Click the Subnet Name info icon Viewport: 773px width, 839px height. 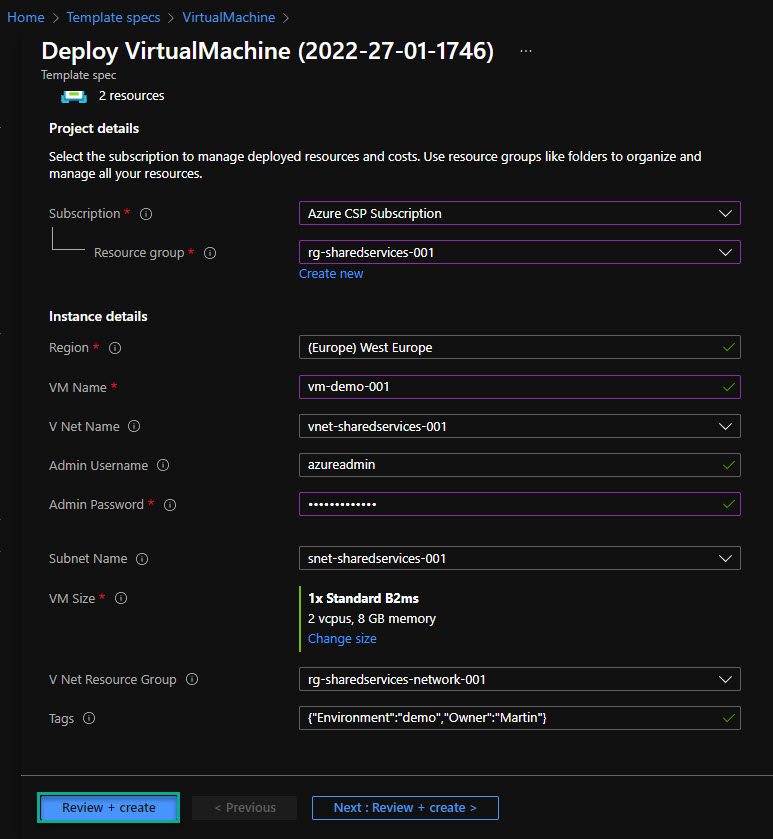pos(142,559)
